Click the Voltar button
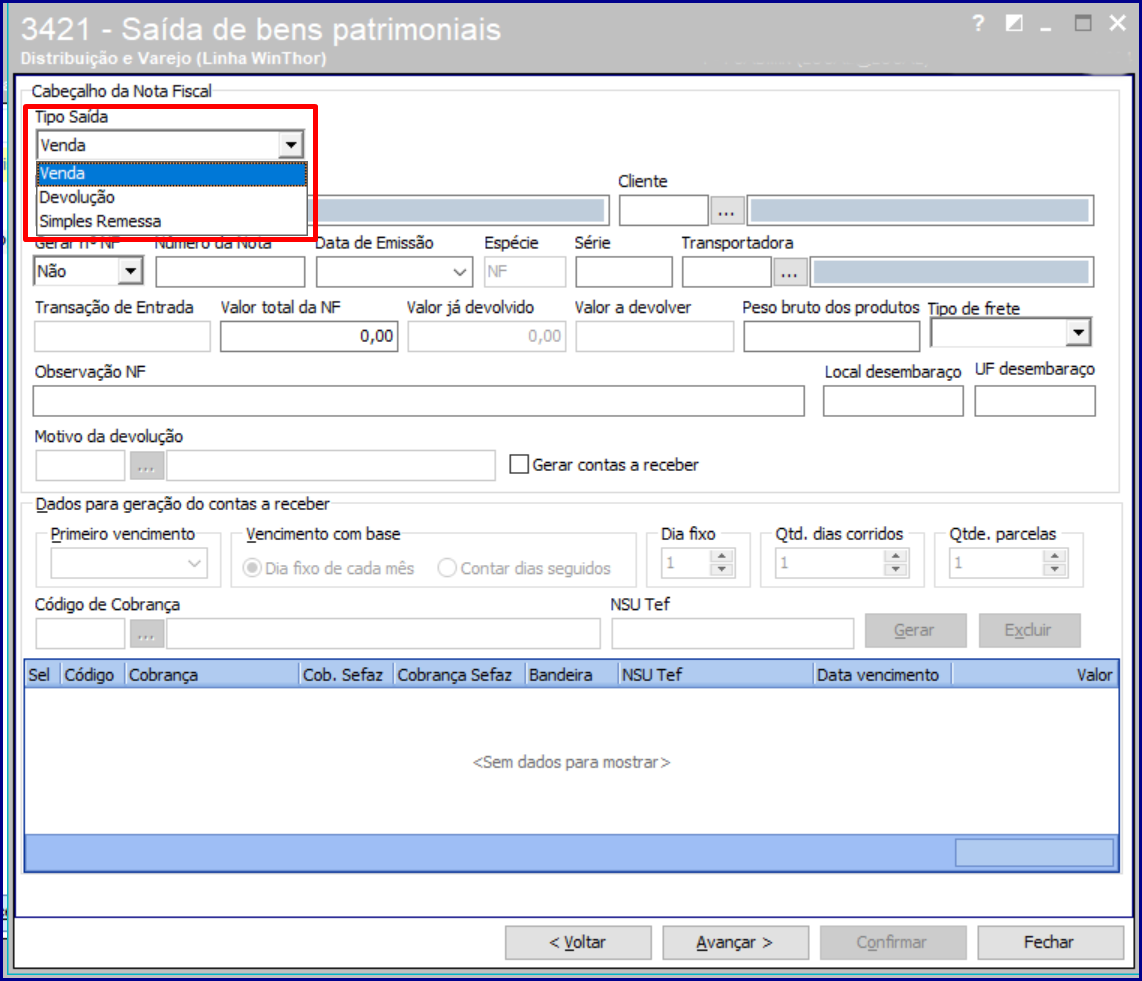This screenshot has height=981, width=1142. pyautogui.click(x=578, y=942)
